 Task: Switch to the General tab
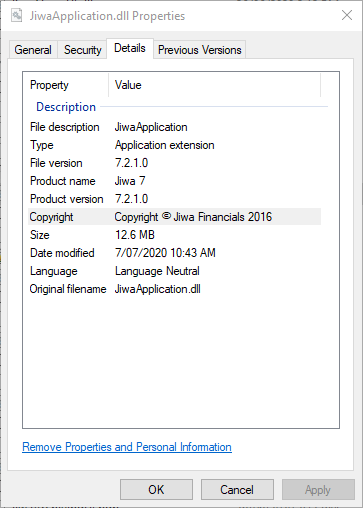click(x=33, y=50)
